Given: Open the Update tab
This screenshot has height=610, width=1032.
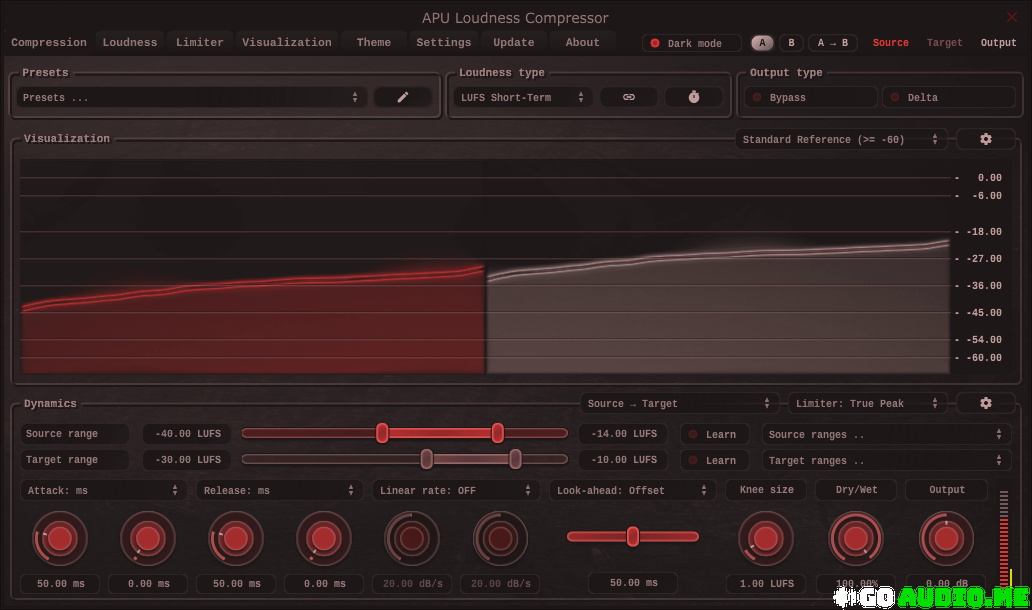Looking at the screenshot, I should 514,42.
